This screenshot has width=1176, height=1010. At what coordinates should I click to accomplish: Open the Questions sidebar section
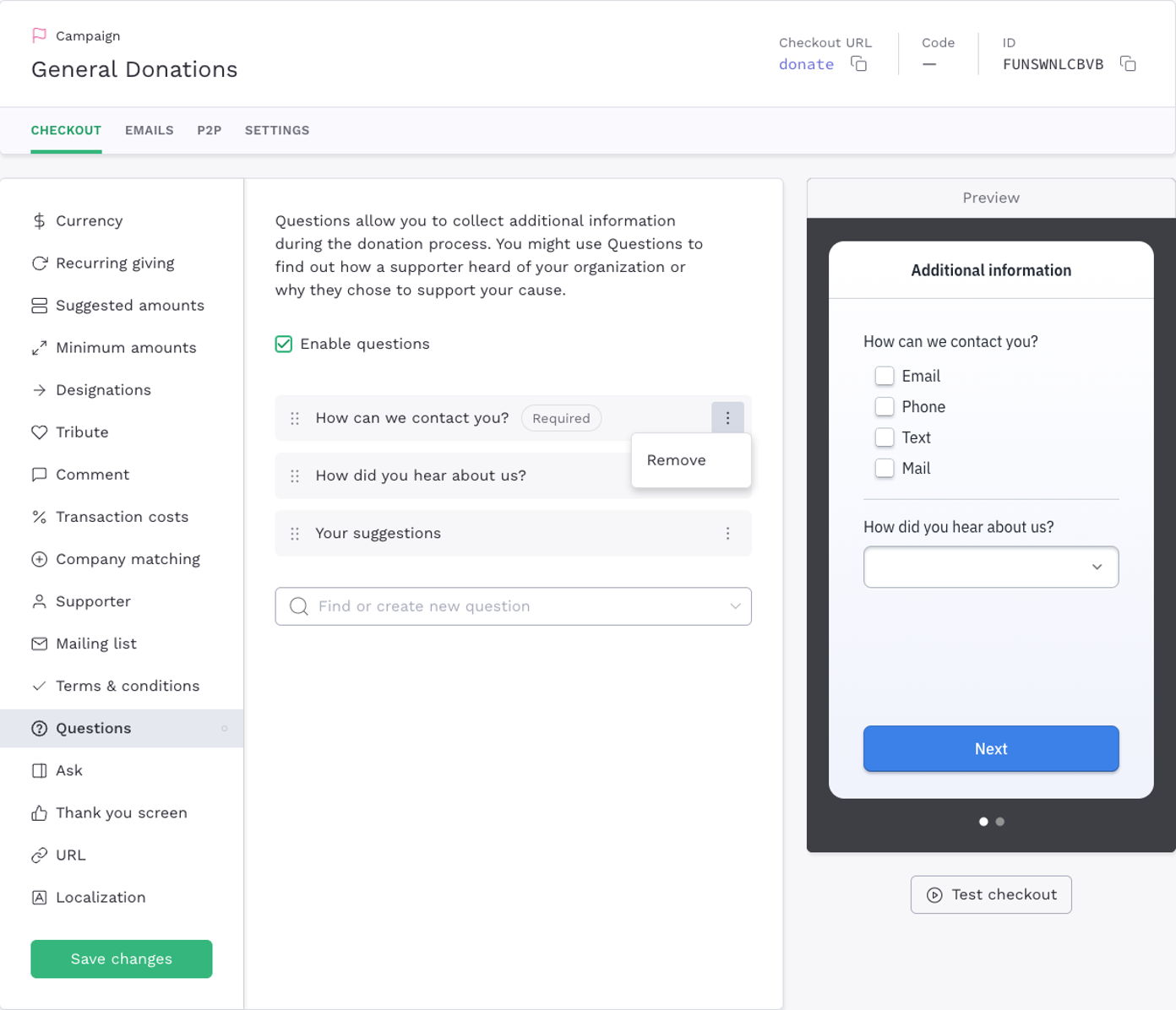click(122, 728)
